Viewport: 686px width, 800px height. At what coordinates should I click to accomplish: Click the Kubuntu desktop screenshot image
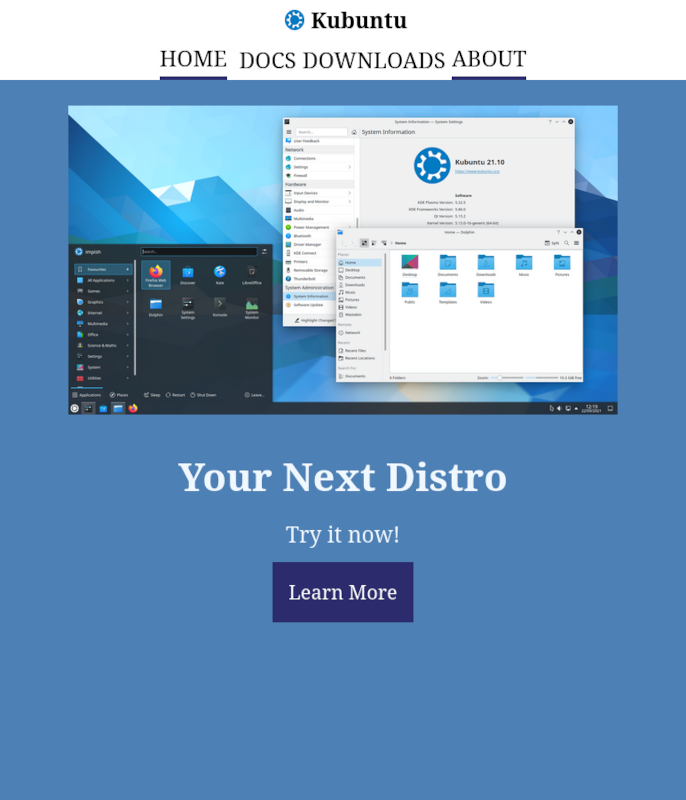pos(343,260)
